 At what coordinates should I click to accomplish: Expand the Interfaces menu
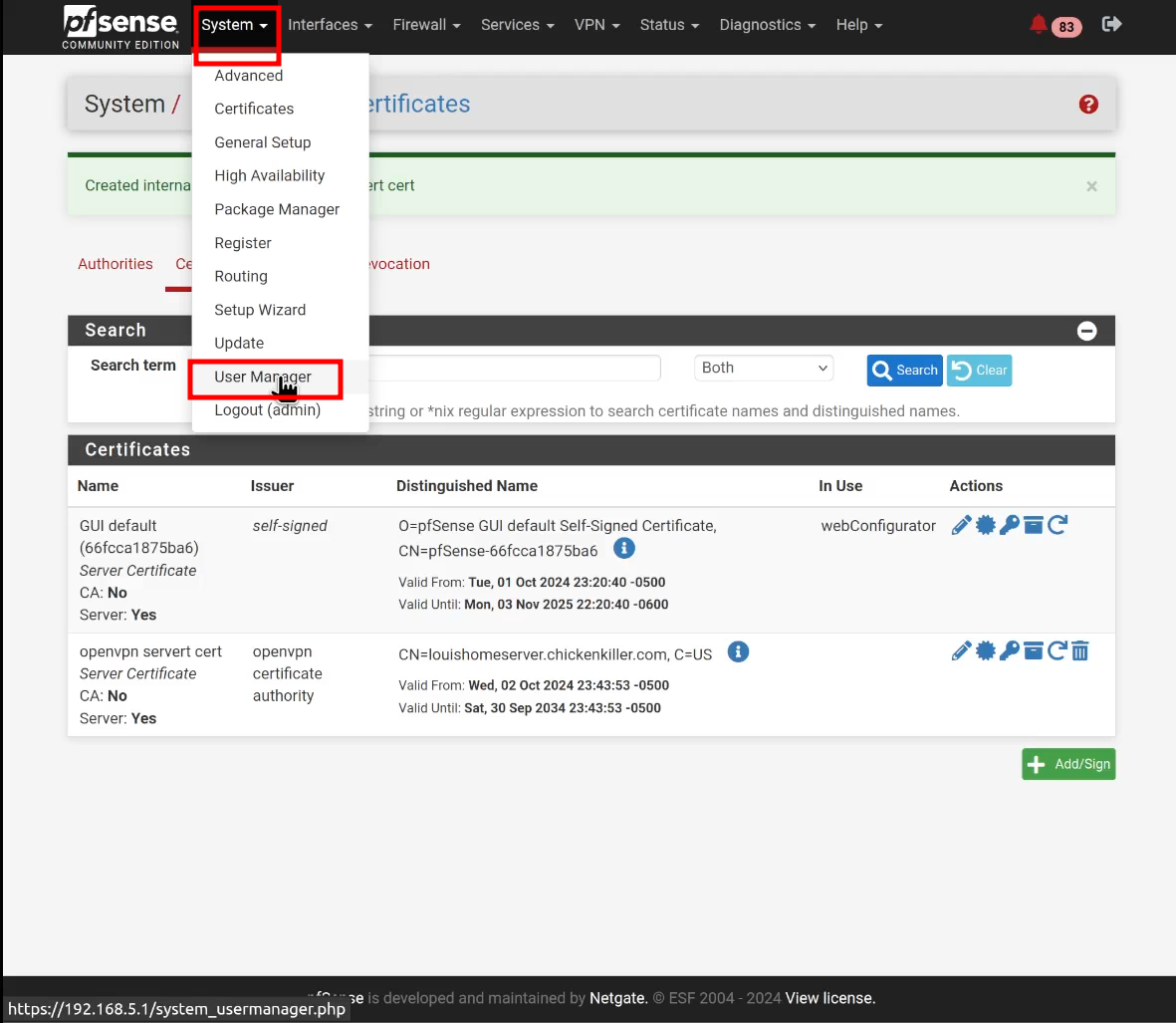(330, 25)
